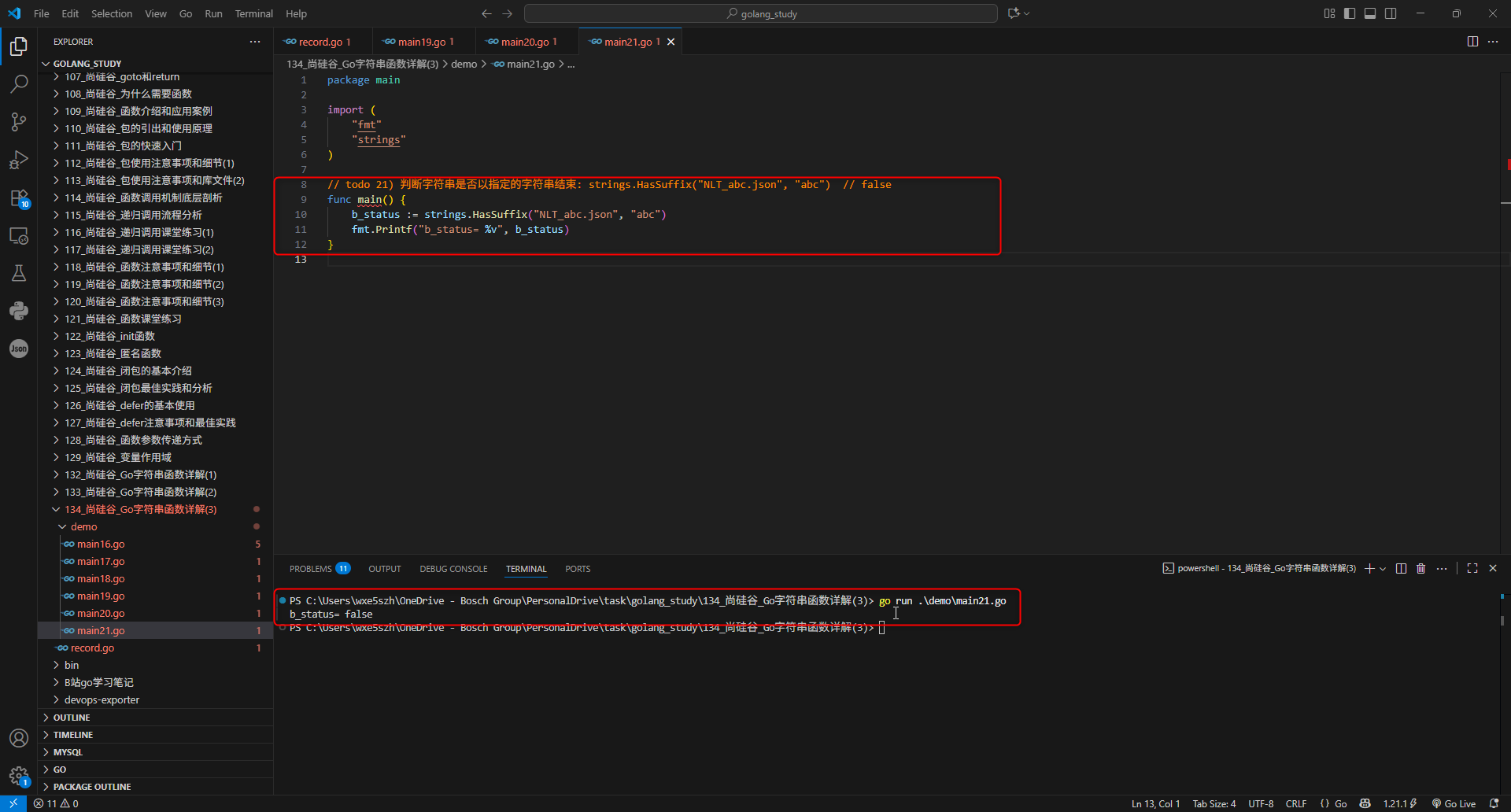The width and height of the screenshot is (1511, 812).
Task: Change the UTF-8 file encoding
Action: [1261, 803]
